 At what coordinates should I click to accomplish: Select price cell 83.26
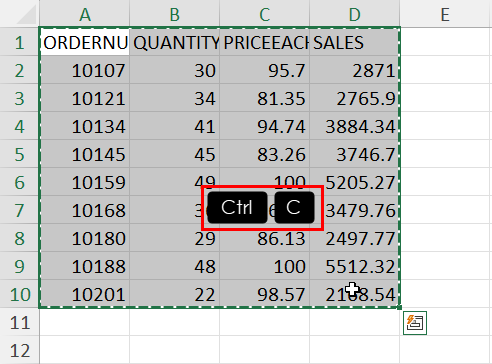(x=265, y=154)
